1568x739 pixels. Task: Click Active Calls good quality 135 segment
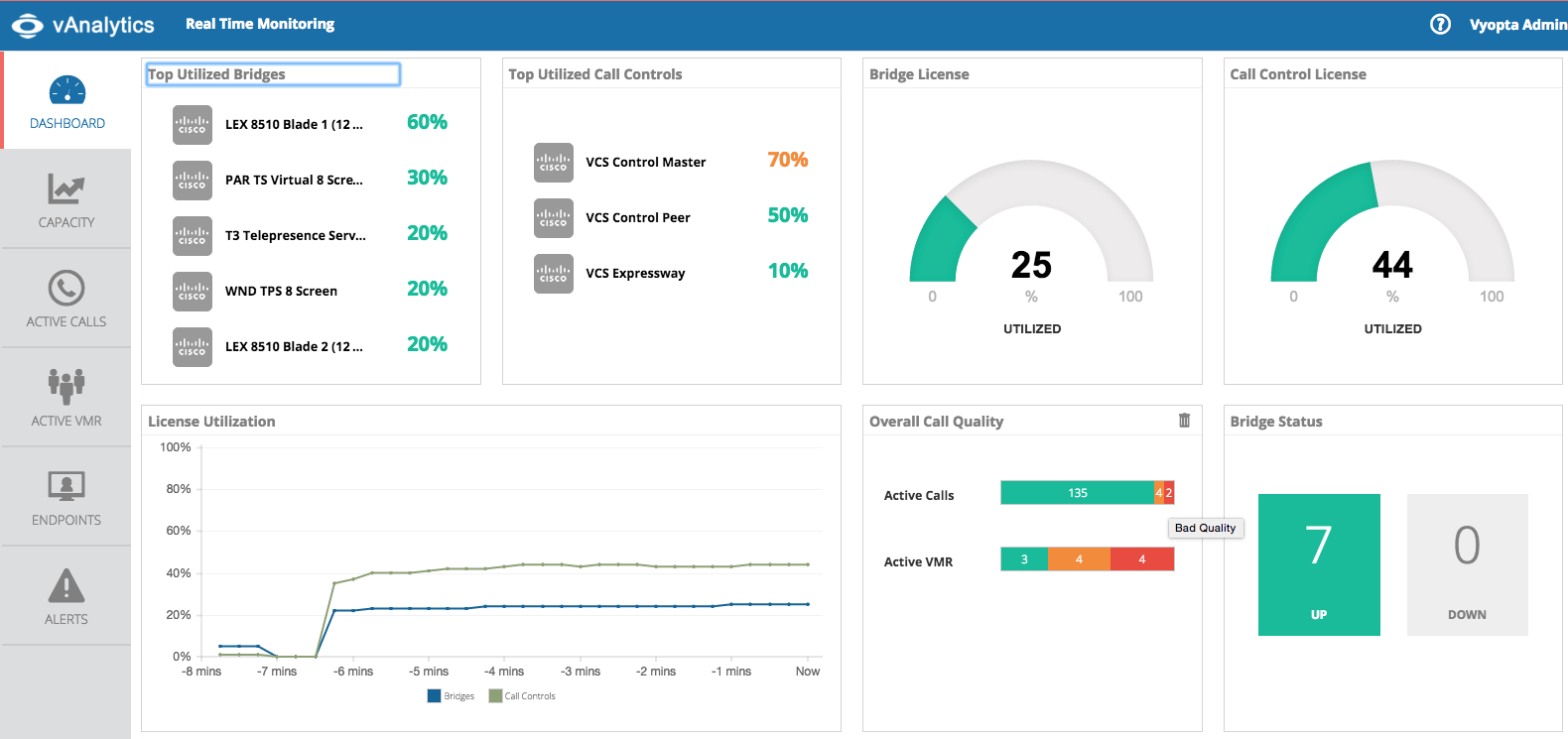(1078, 493)
